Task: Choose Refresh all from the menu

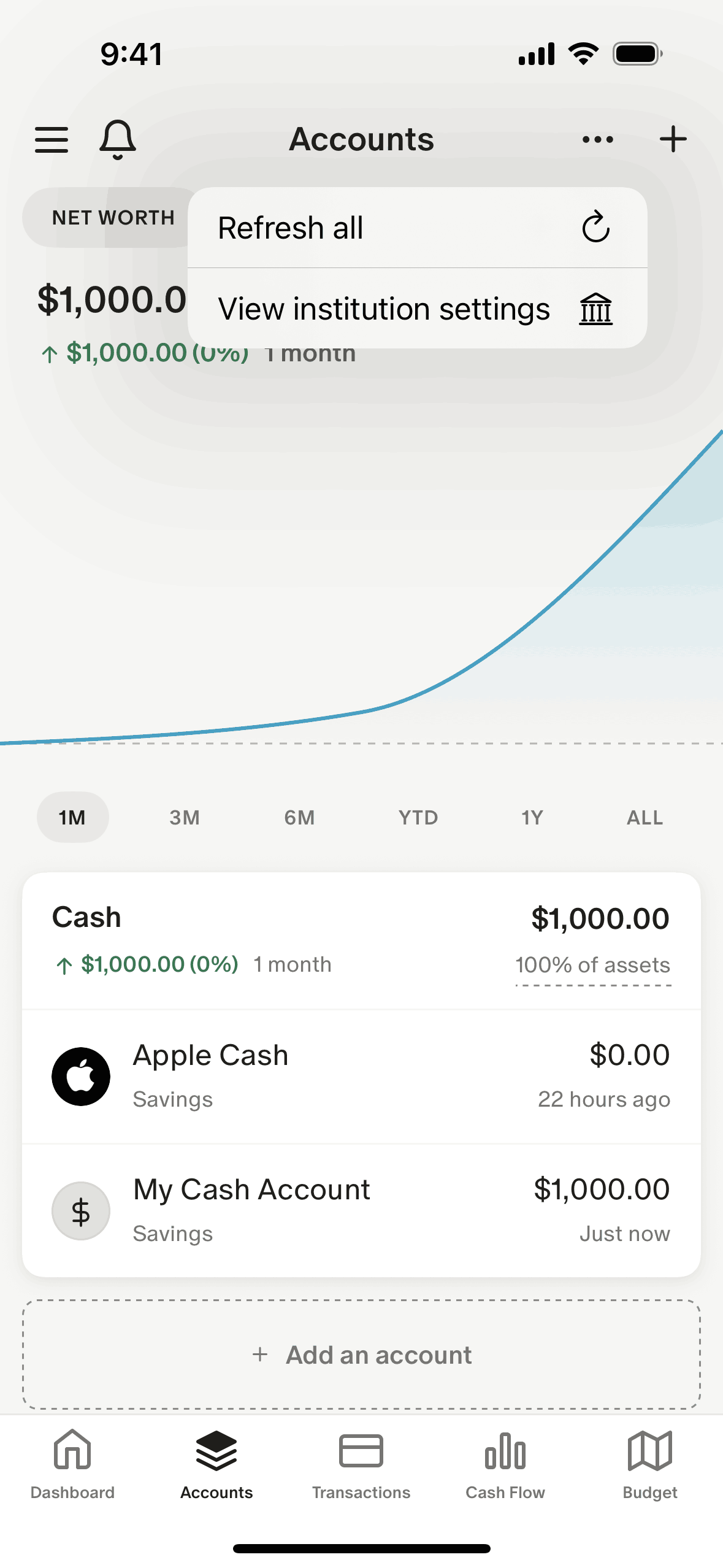Action: point(417,228)
